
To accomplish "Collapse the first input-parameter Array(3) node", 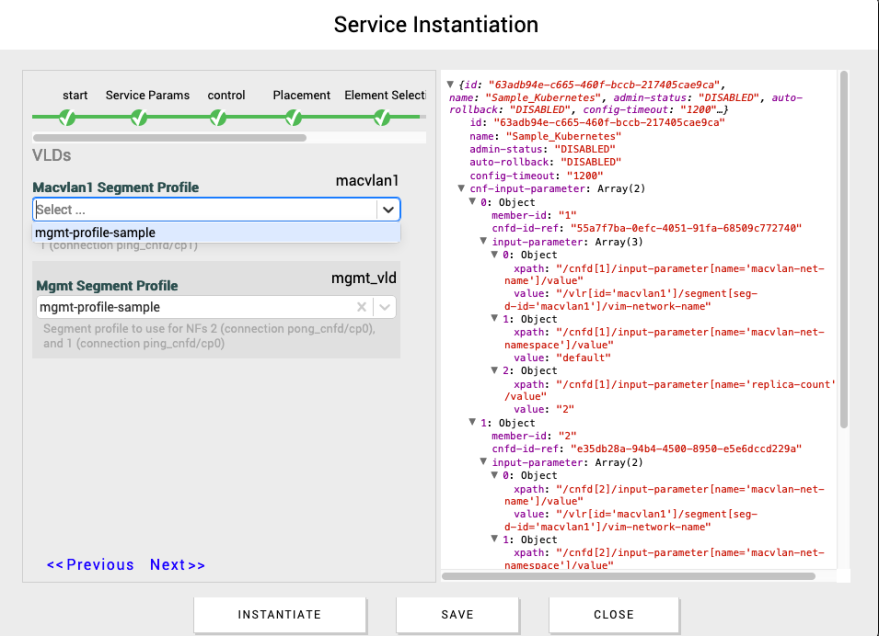I will (484, 241).
